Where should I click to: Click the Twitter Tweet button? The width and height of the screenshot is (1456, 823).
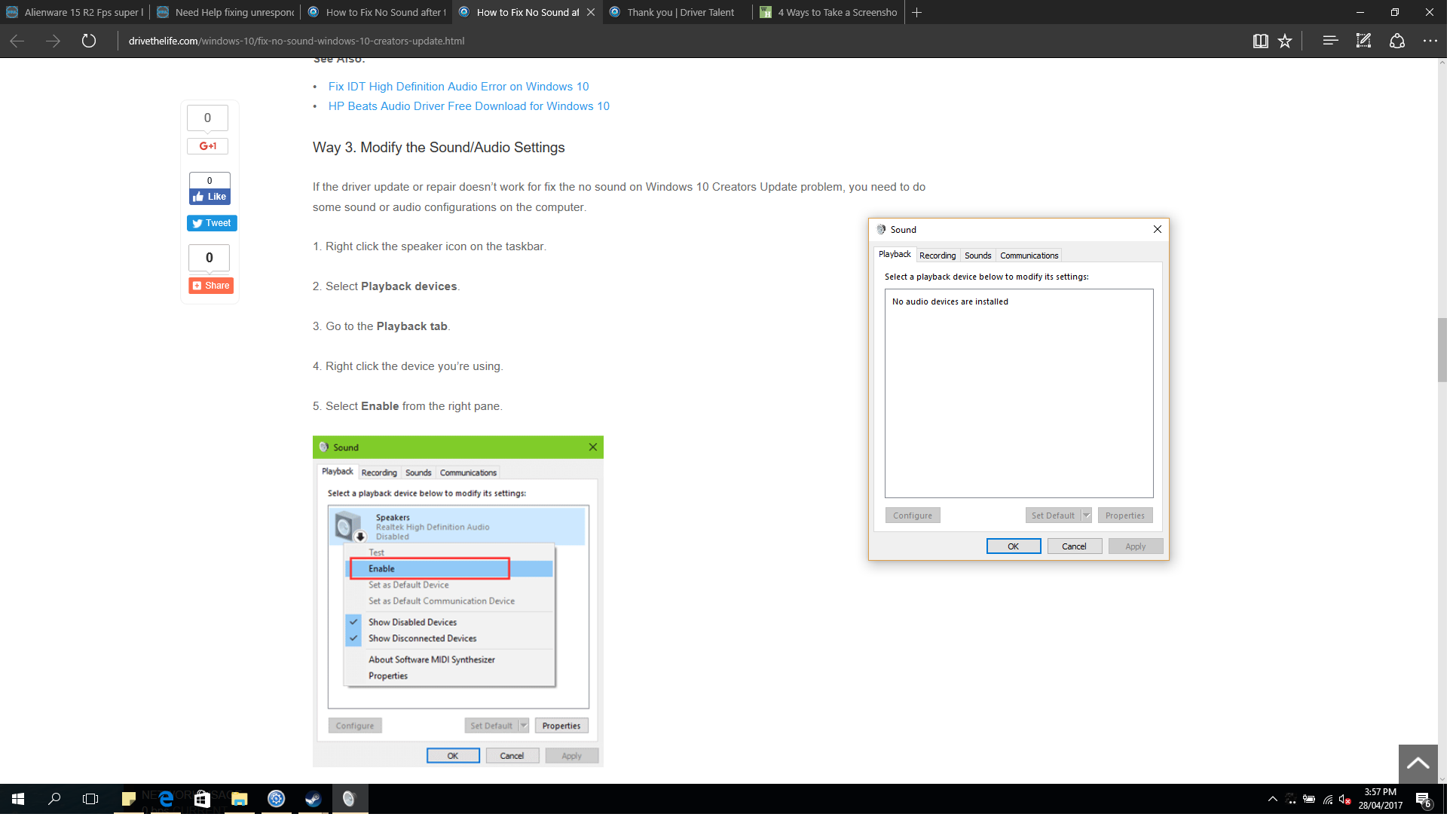pyautogui.click(x=213, y=225)
